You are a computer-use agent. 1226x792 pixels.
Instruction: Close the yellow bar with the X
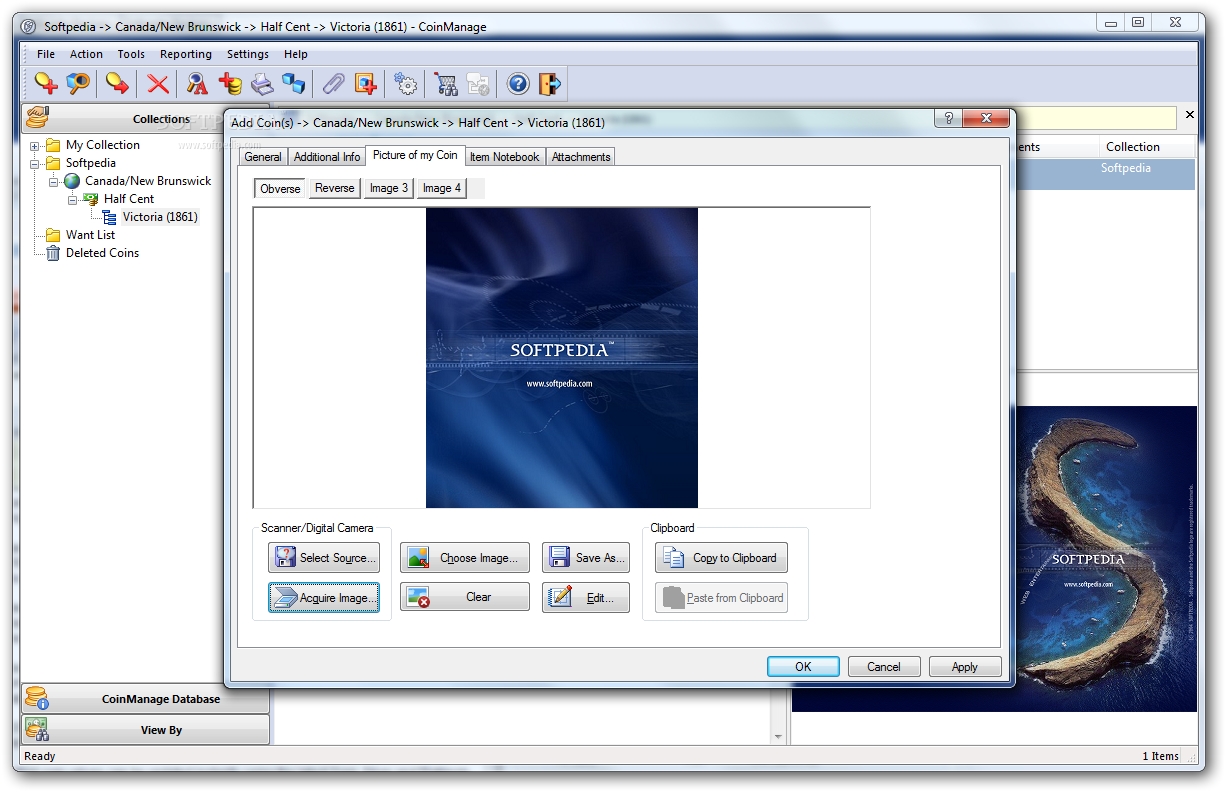click(1190, 116)
